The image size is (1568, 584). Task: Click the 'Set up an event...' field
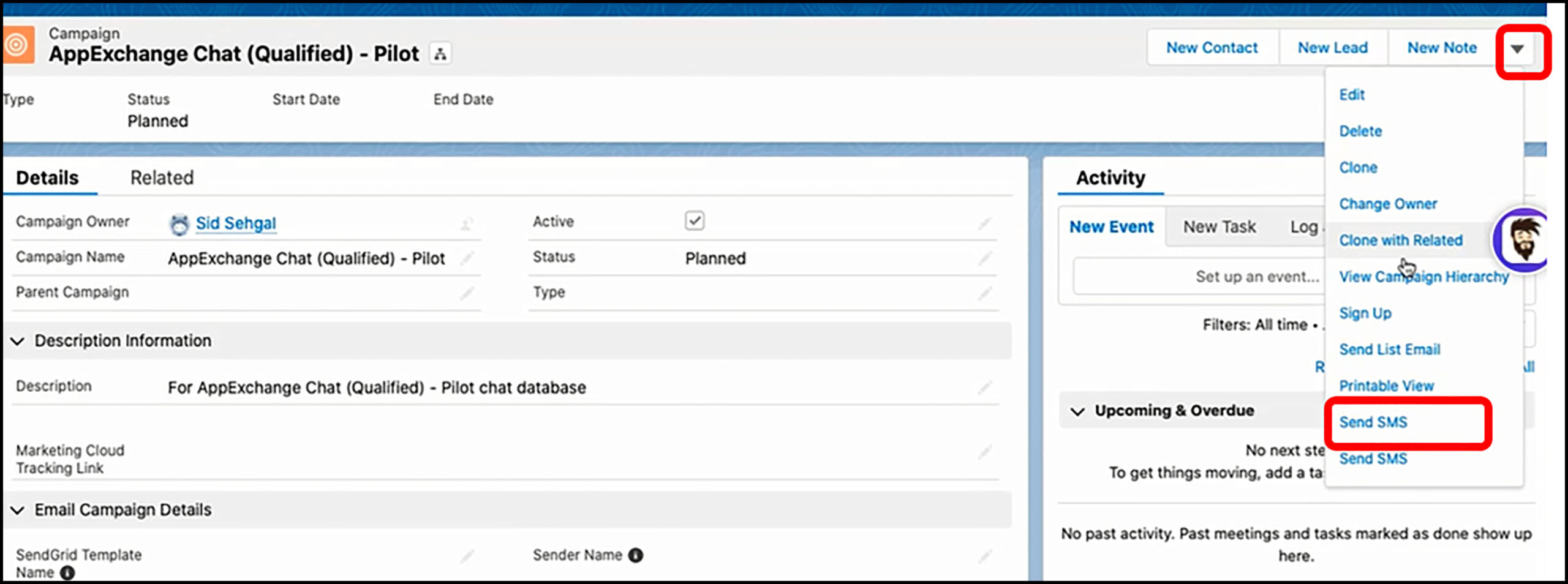(x=1197, y=277)
